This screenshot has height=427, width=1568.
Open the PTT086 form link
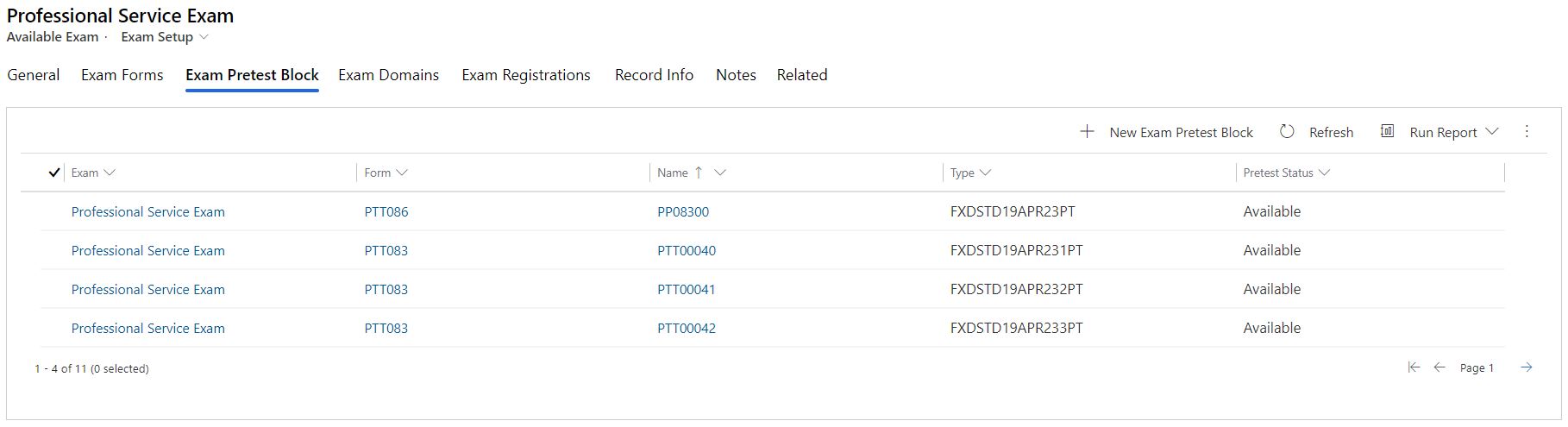point(386,211)
